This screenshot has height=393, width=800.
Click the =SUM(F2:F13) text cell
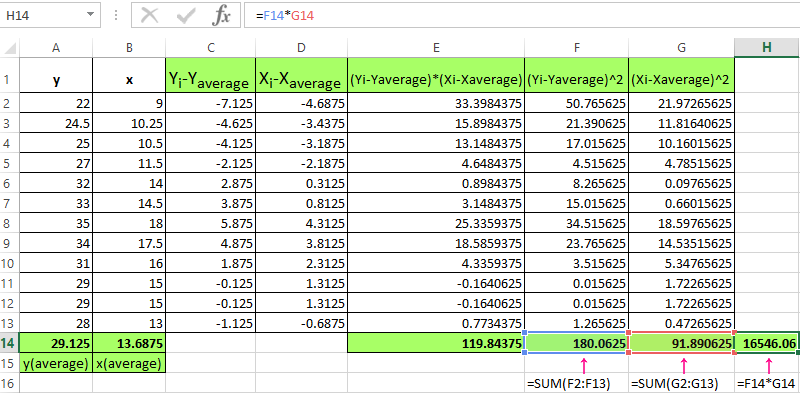tap(577, 383)
